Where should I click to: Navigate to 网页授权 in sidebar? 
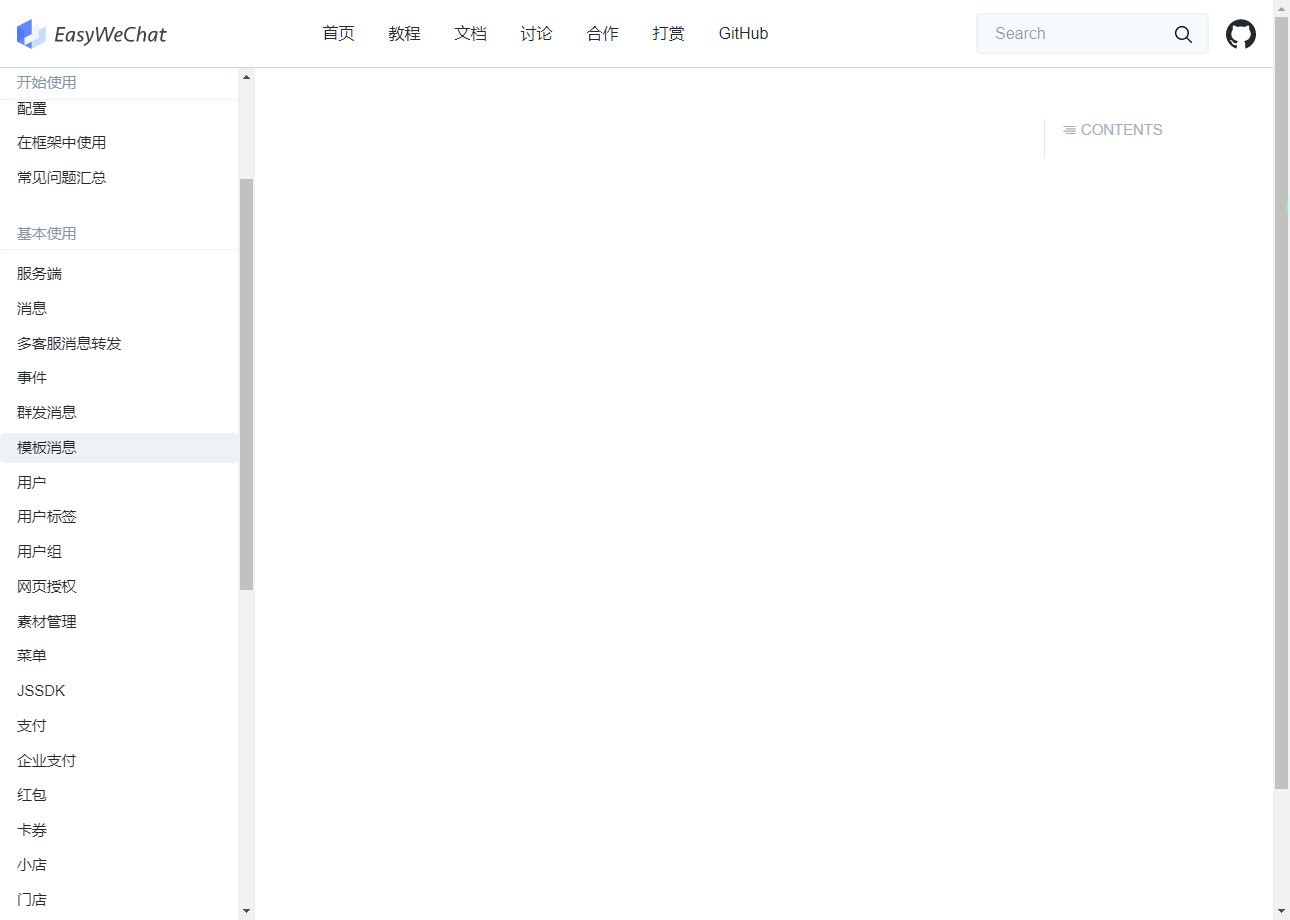46,586
